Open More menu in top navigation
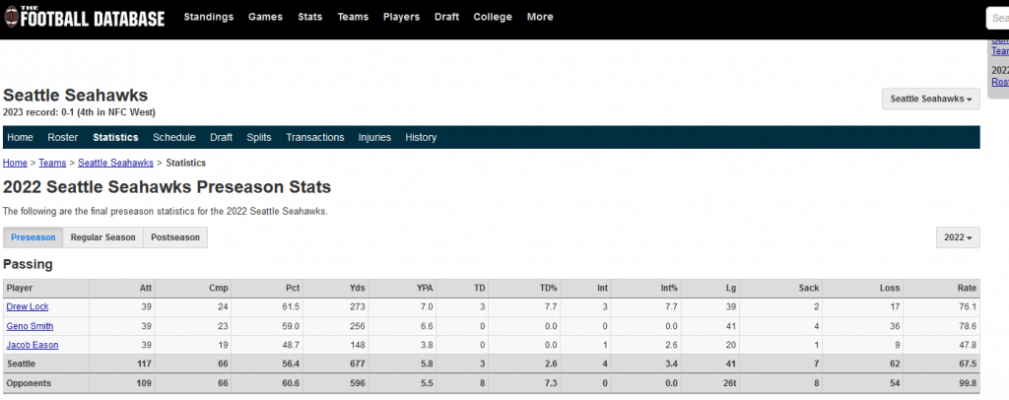Screen dimensions: 1009x400 coord(540,17)
